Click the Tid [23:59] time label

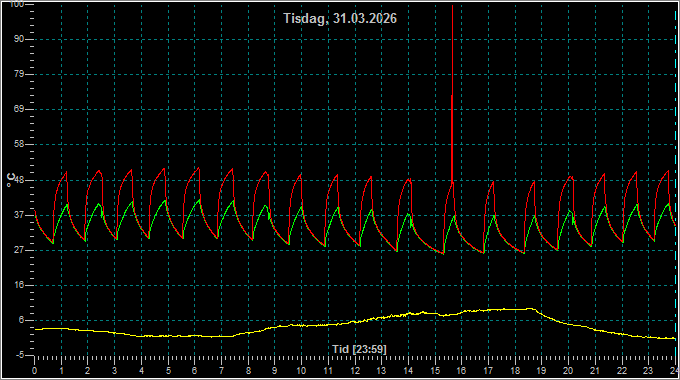[359, 349]
